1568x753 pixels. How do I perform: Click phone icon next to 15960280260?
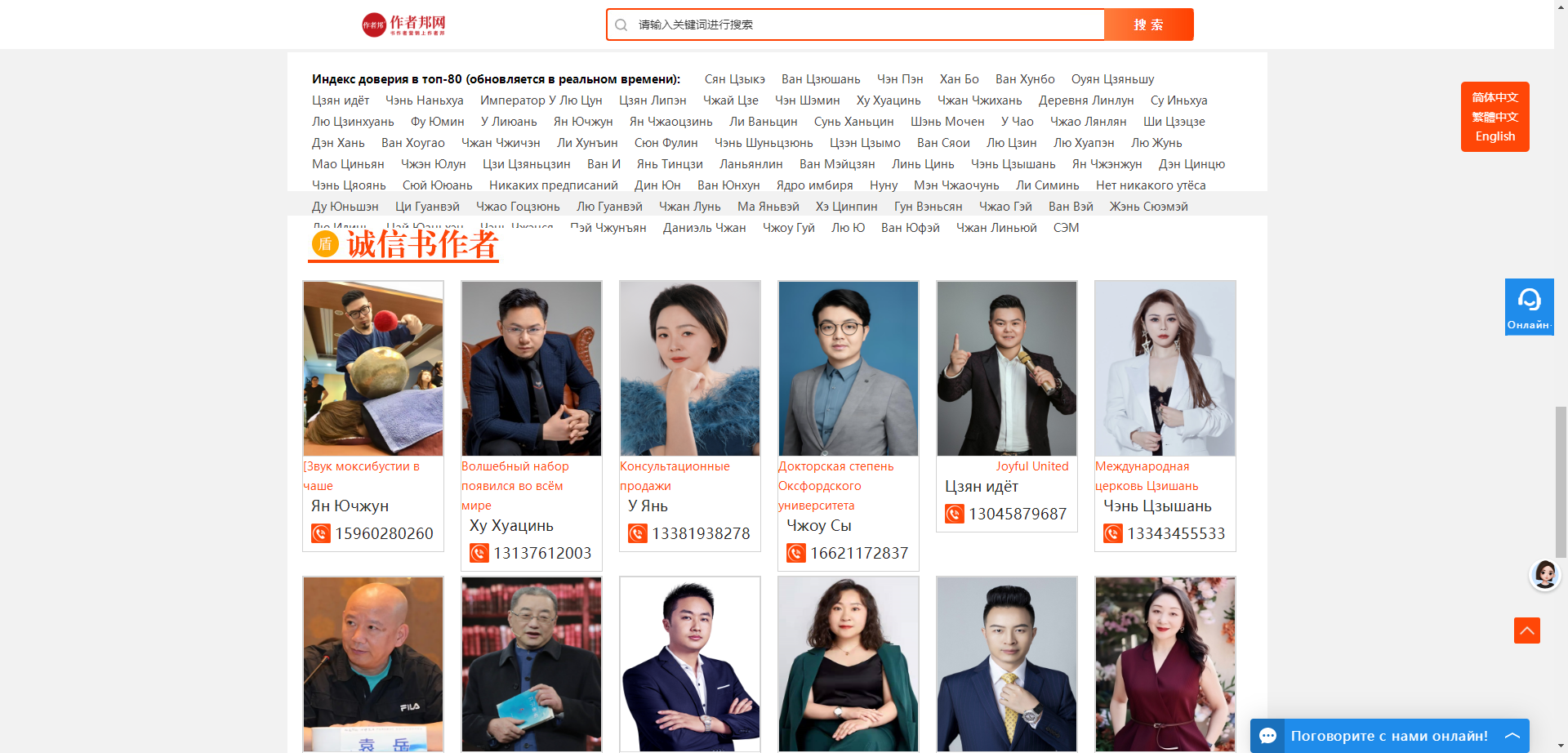click(321, 533)
